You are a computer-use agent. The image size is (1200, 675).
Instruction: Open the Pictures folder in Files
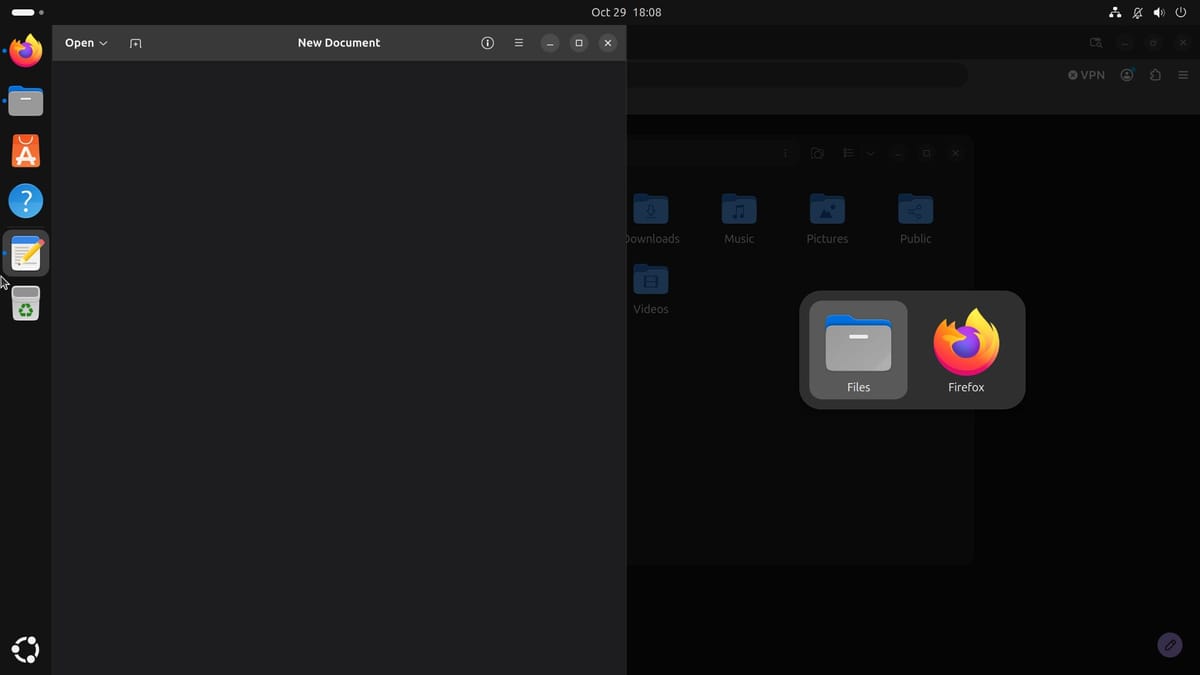(827, 218)
